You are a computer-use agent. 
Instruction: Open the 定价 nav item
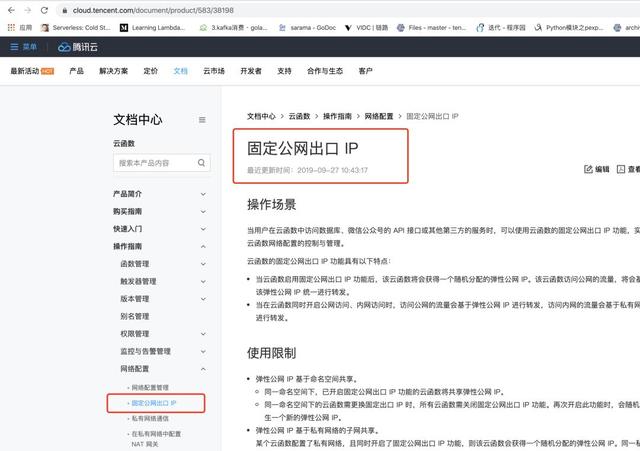point(151,71)
